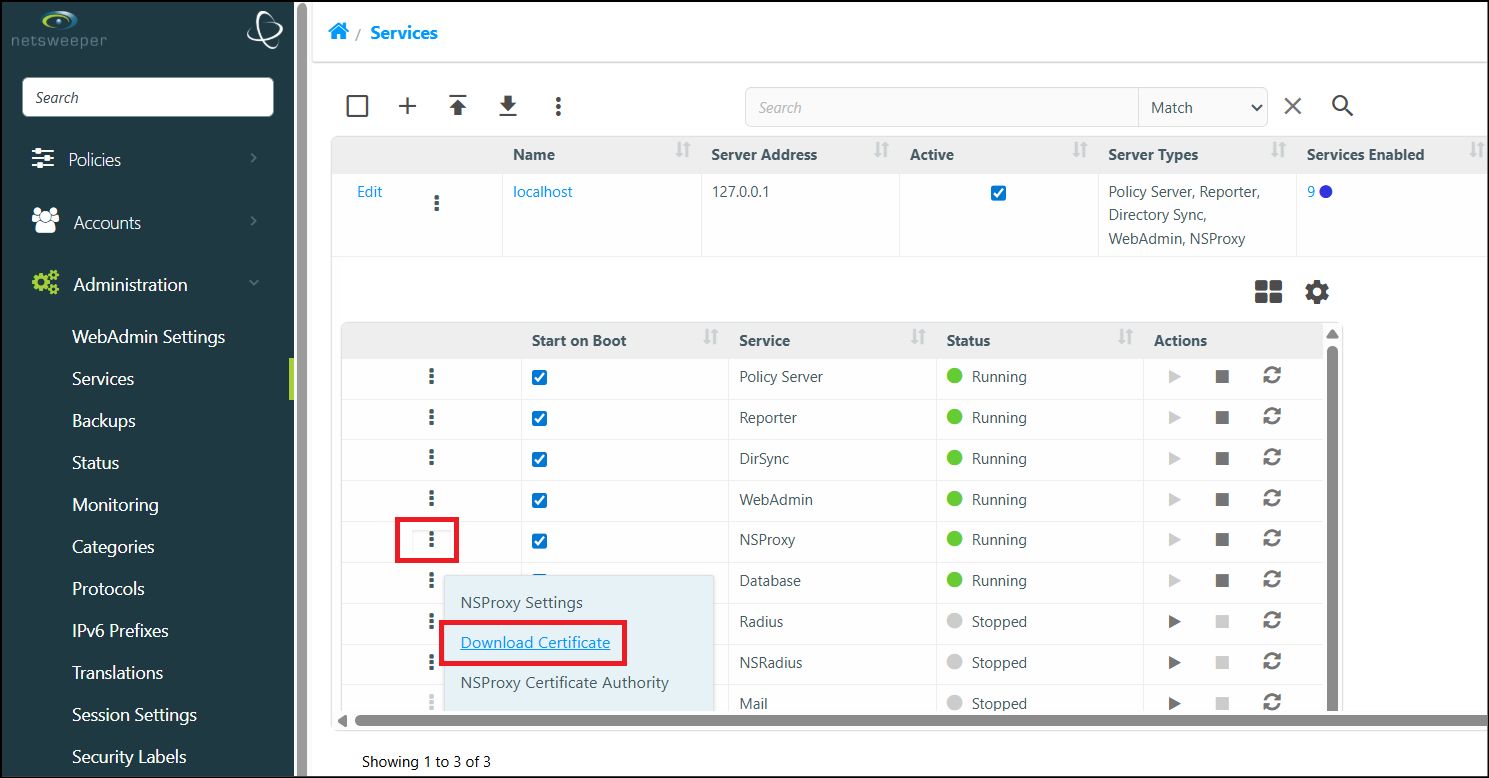Open NSProxy row three-dot menu

click(x=431, y=540)
